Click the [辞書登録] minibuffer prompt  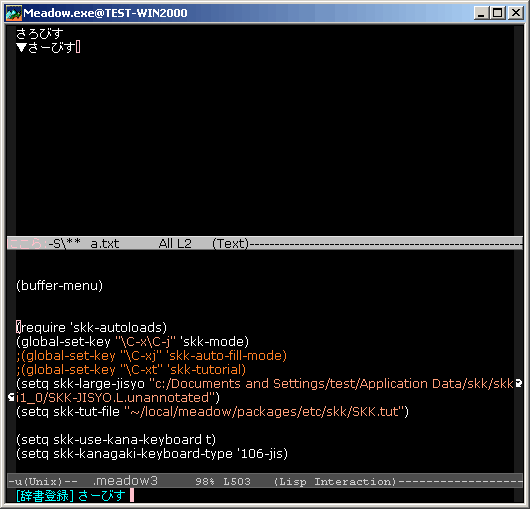point(45,496)
